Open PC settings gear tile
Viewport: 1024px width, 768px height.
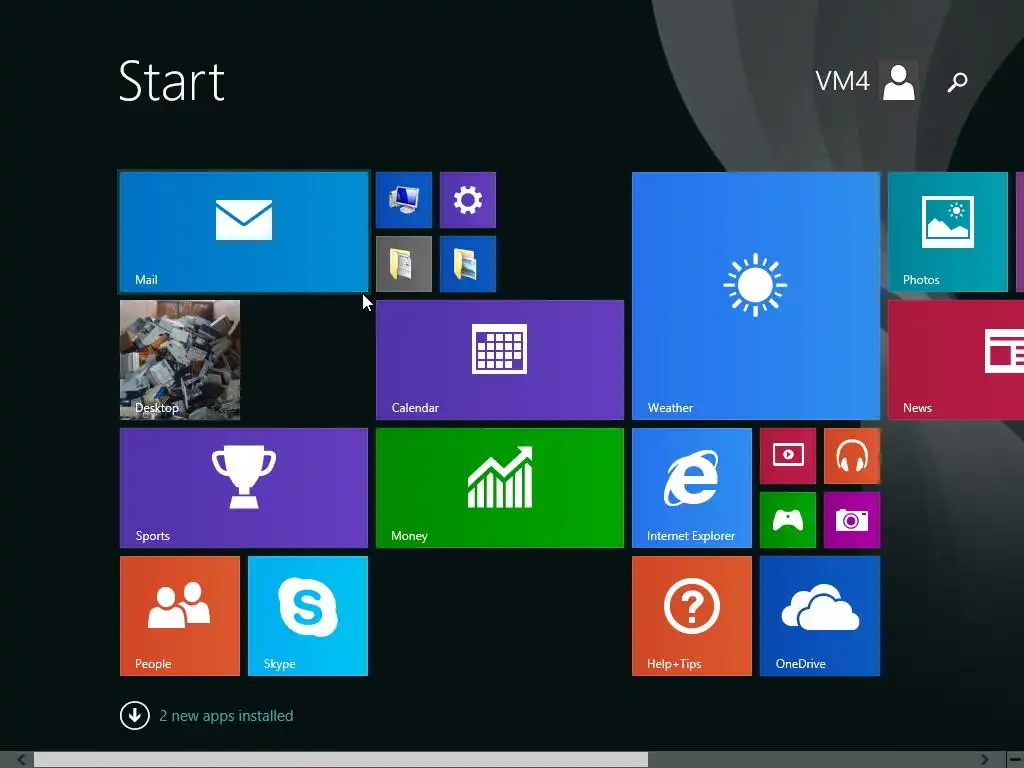[468, 200]
